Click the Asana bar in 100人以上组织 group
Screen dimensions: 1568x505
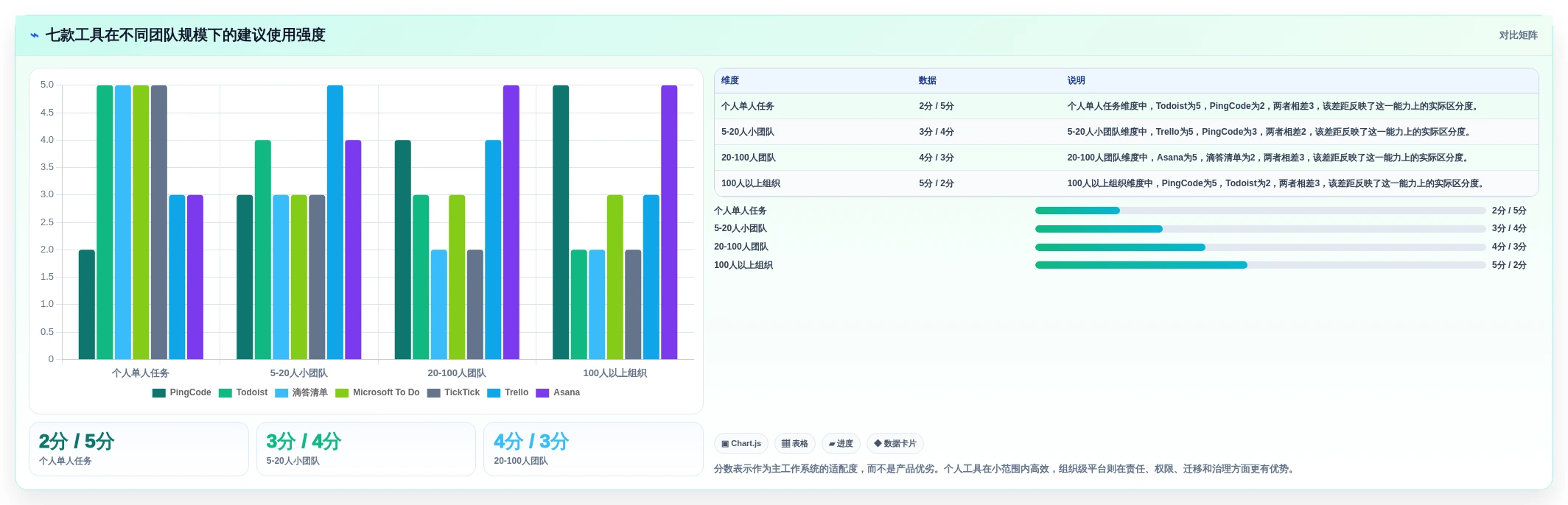tap(669, 222)
